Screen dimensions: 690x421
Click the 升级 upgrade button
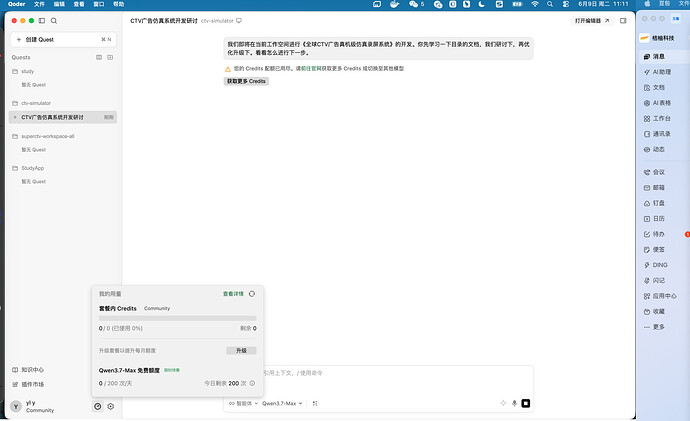[x=241, y=351]
